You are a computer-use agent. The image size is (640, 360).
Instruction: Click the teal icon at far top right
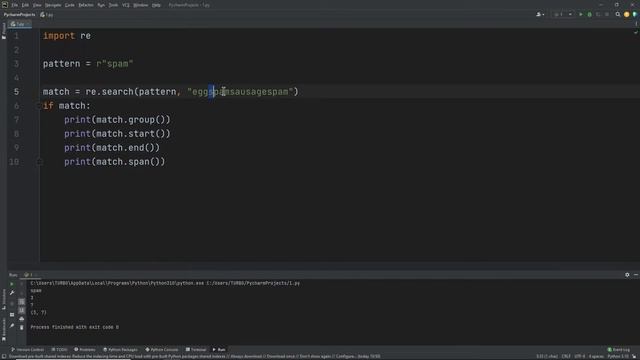[x=635, y=15]
